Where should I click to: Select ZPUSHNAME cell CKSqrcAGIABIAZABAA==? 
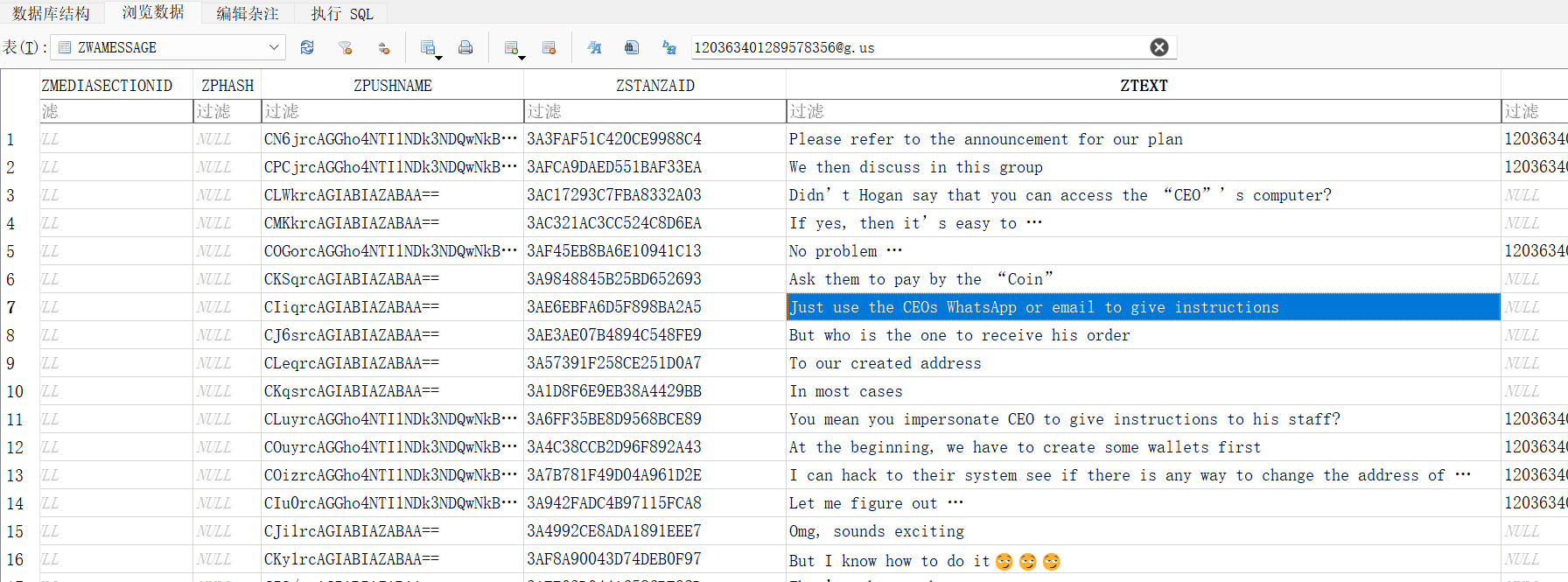(393, 279)
